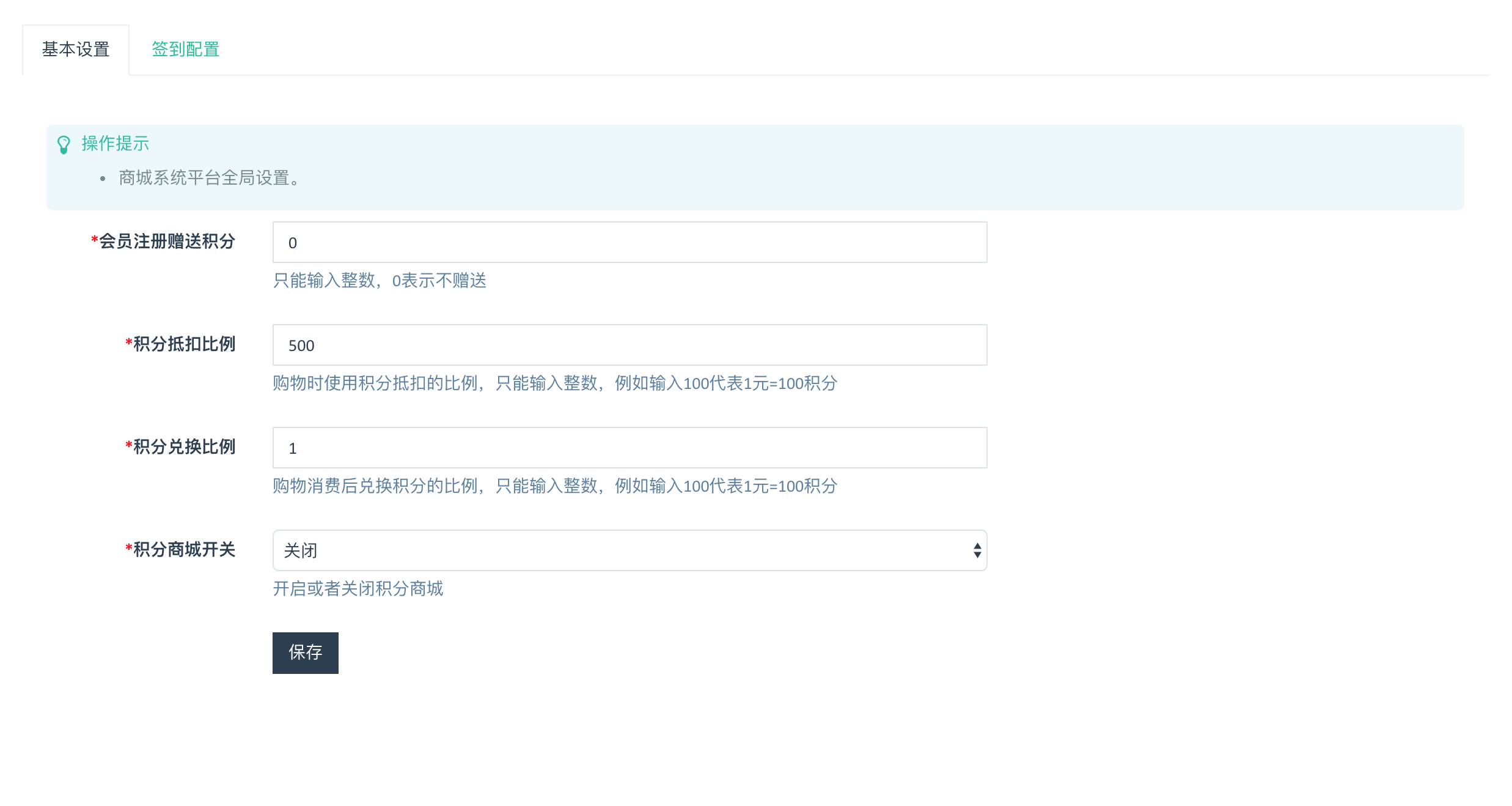Viewport: 1512px width, 806px height.
Task: Click the lightbulb tip icon
Action: pos(64,145)
